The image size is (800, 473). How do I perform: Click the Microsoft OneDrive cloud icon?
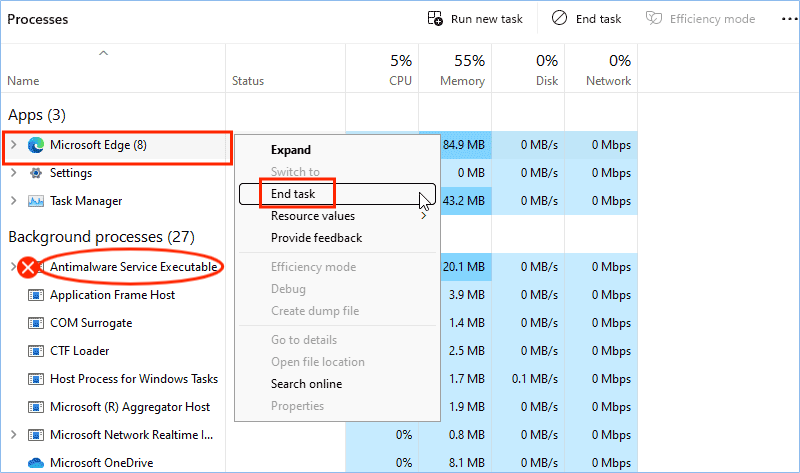[36, 463]
